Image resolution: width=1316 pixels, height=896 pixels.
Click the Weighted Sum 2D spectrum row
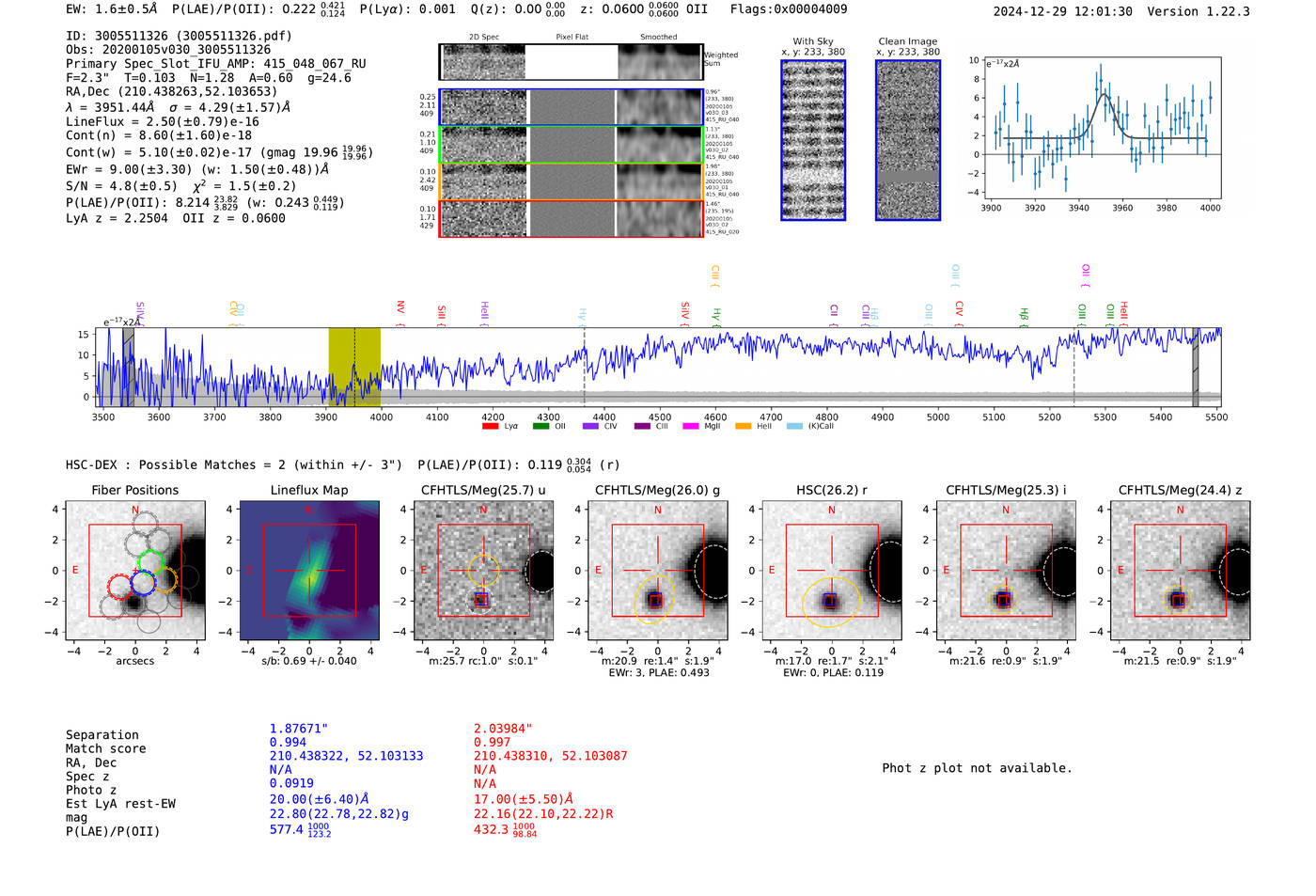(571, 62)
